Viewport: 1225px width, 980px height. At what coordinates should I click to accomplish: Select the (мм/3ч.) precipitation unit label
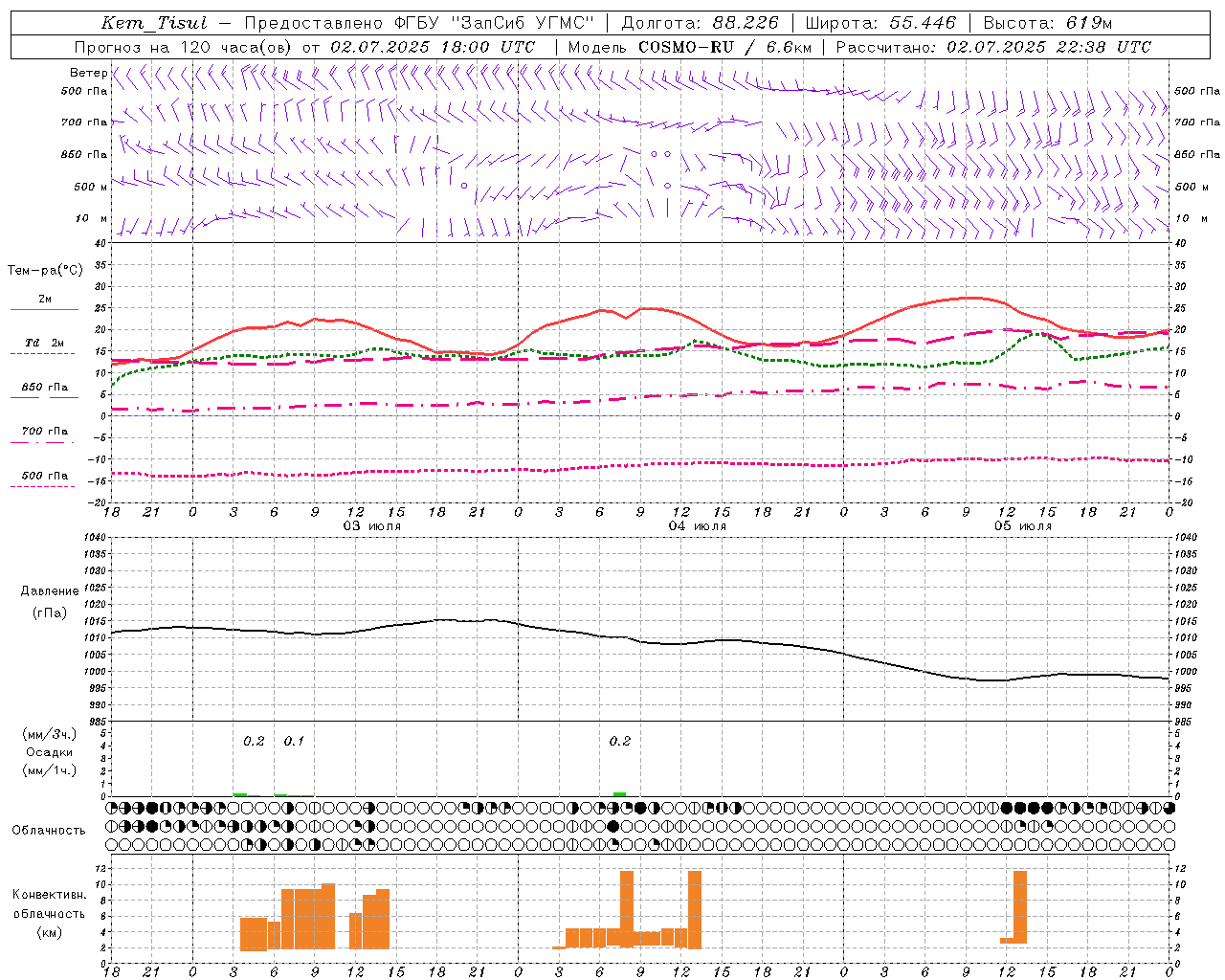tap(50, 734)
